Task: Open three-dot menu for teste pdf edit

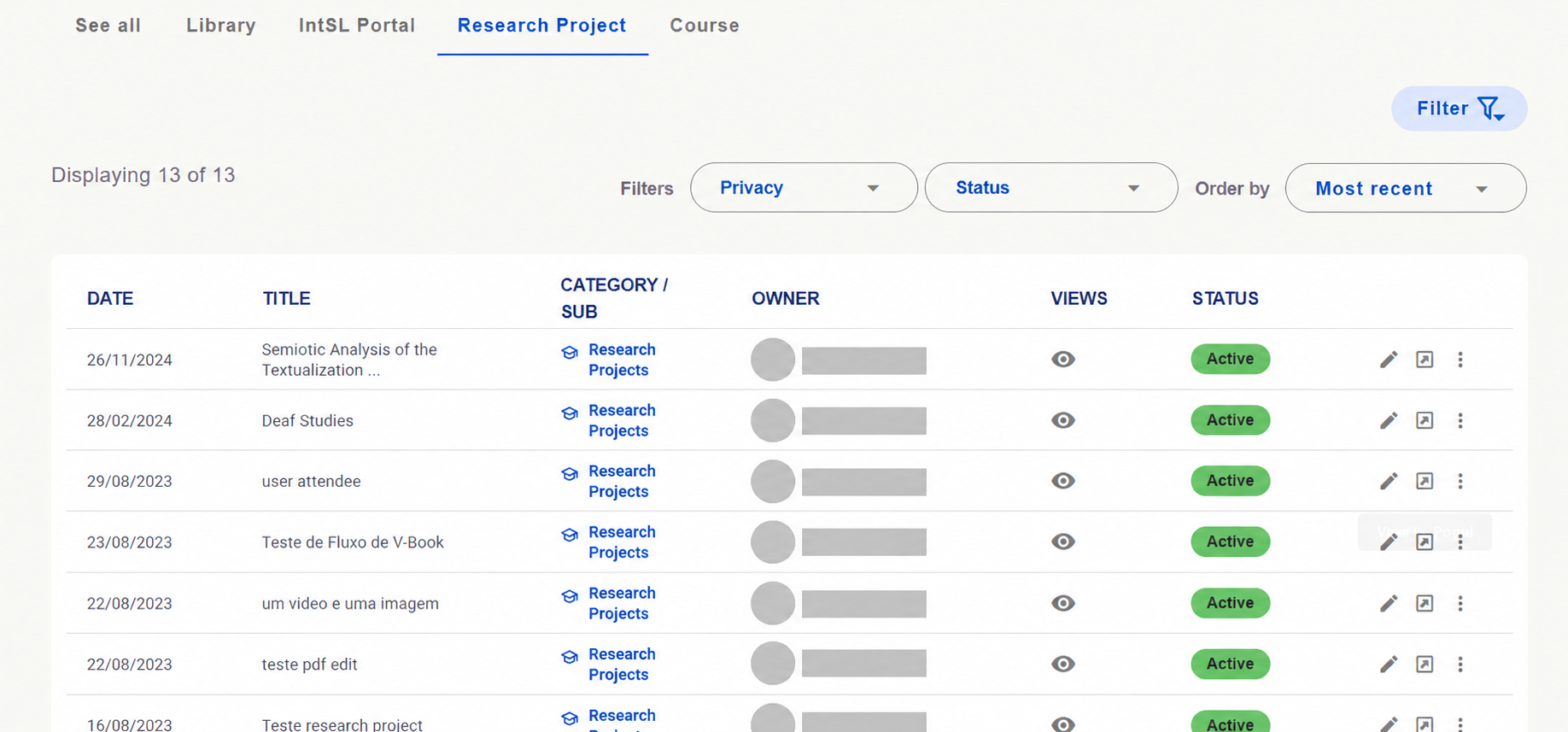Action: click(1460, 664)
